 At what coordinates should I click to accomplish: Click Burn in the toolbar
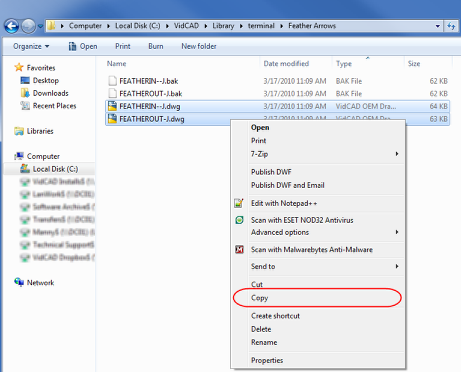[156, 46]
